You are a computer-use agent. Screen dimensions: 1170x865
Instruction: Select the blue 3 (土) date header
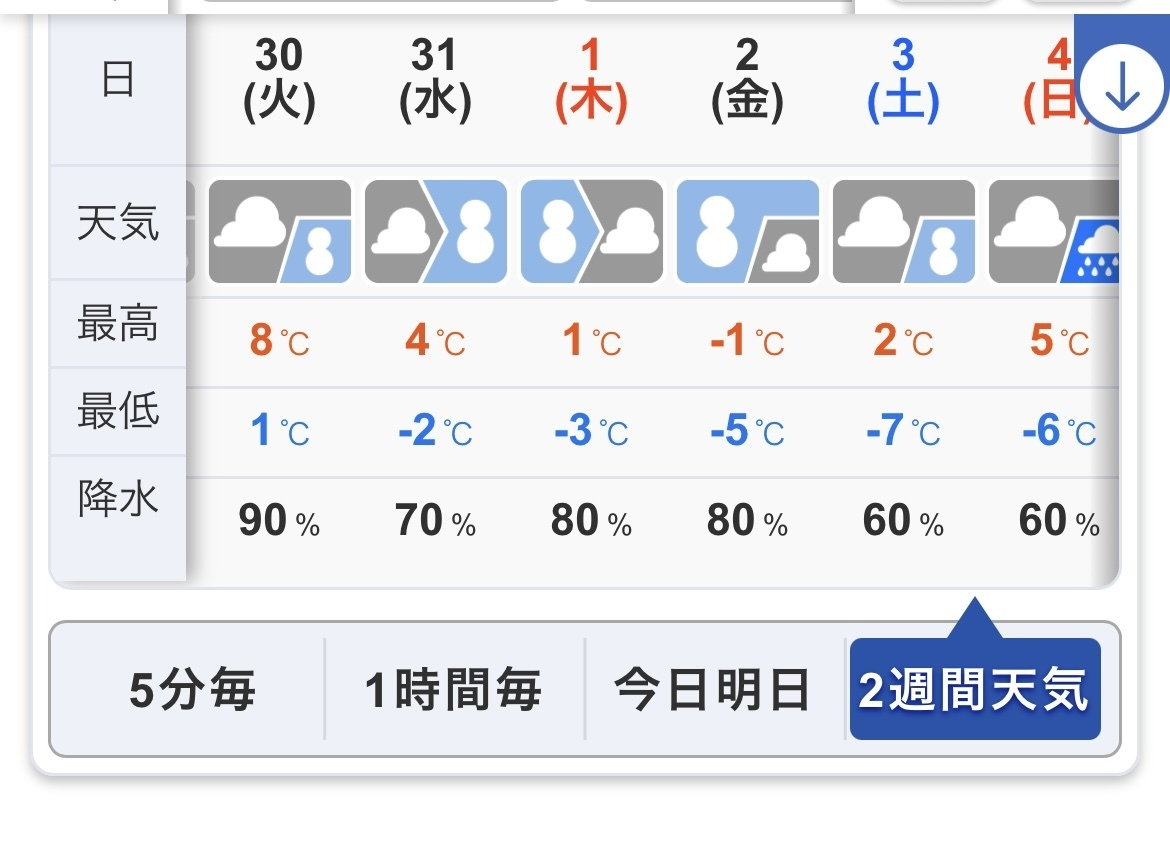tap(904, 80)
